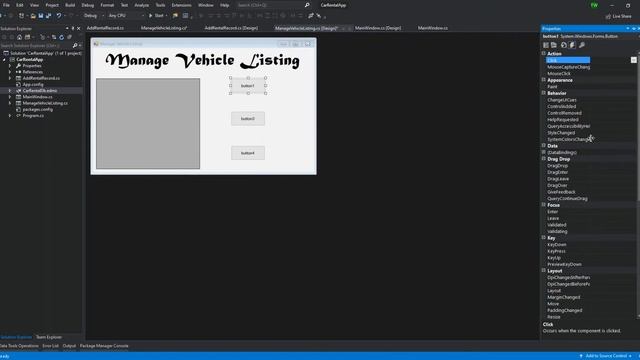Open the Format menu
Viewport: 640px width, 360px height.
click(107, 5)
